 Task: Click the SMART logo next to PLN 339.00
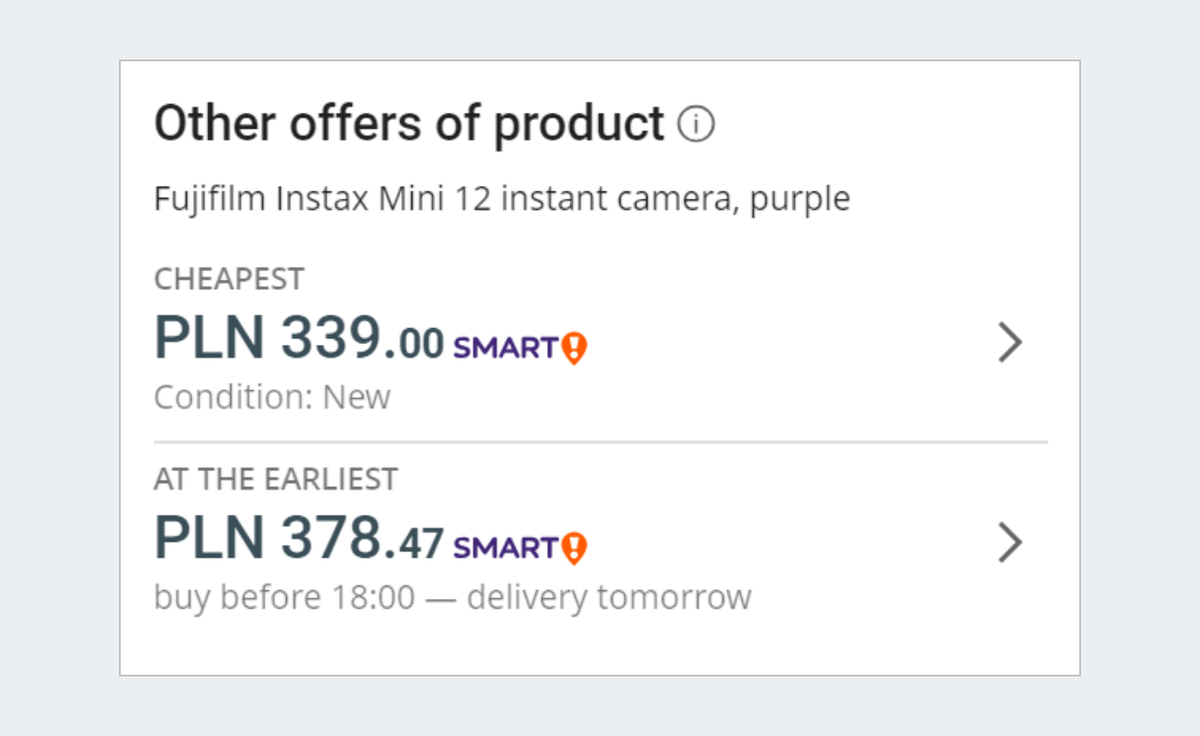[x=505, y=348]
